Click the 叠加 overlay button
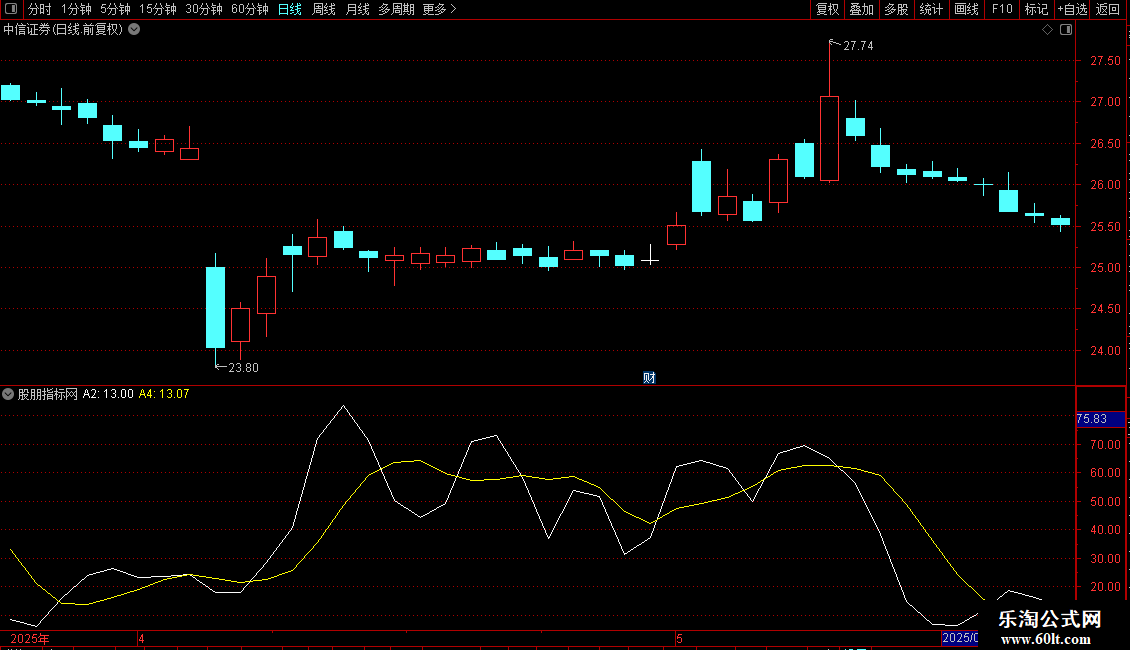The image size is (1130, 650). (861, 9)
